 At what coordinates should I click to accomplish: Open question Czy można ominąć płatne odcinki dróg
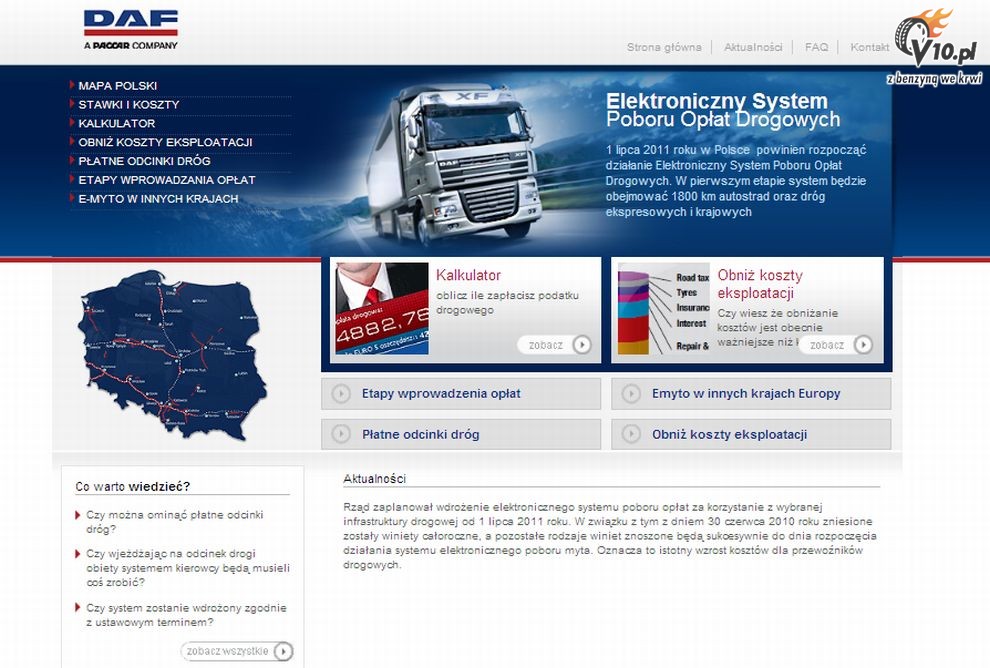click(174, 522)
